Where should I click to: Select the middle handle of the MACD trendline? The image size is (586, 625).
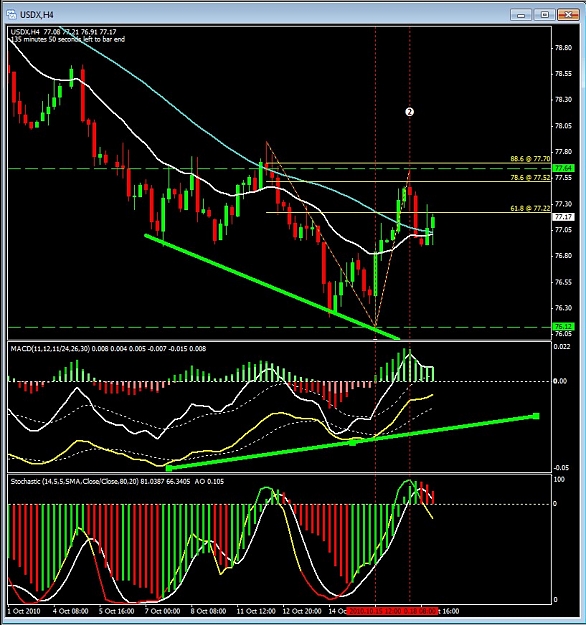point(352,442)
